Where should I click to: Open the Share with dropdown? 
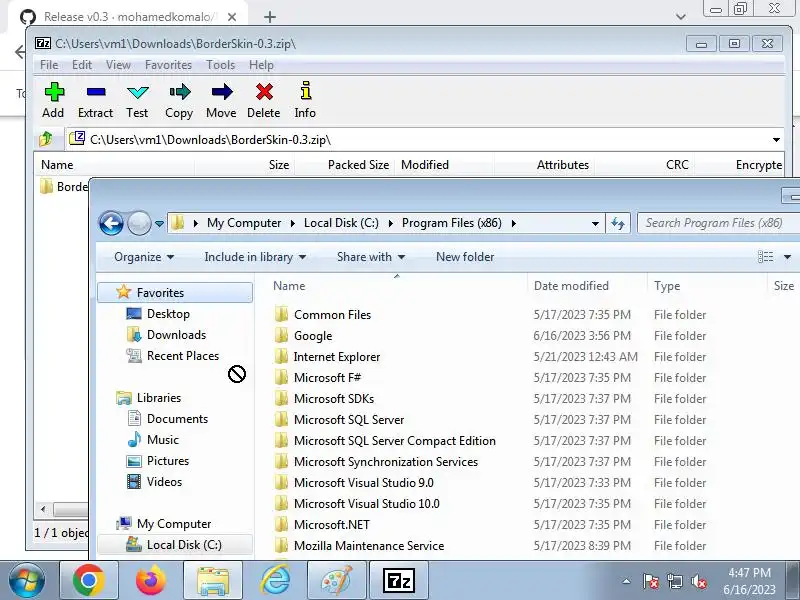click(x=371, y=257)
